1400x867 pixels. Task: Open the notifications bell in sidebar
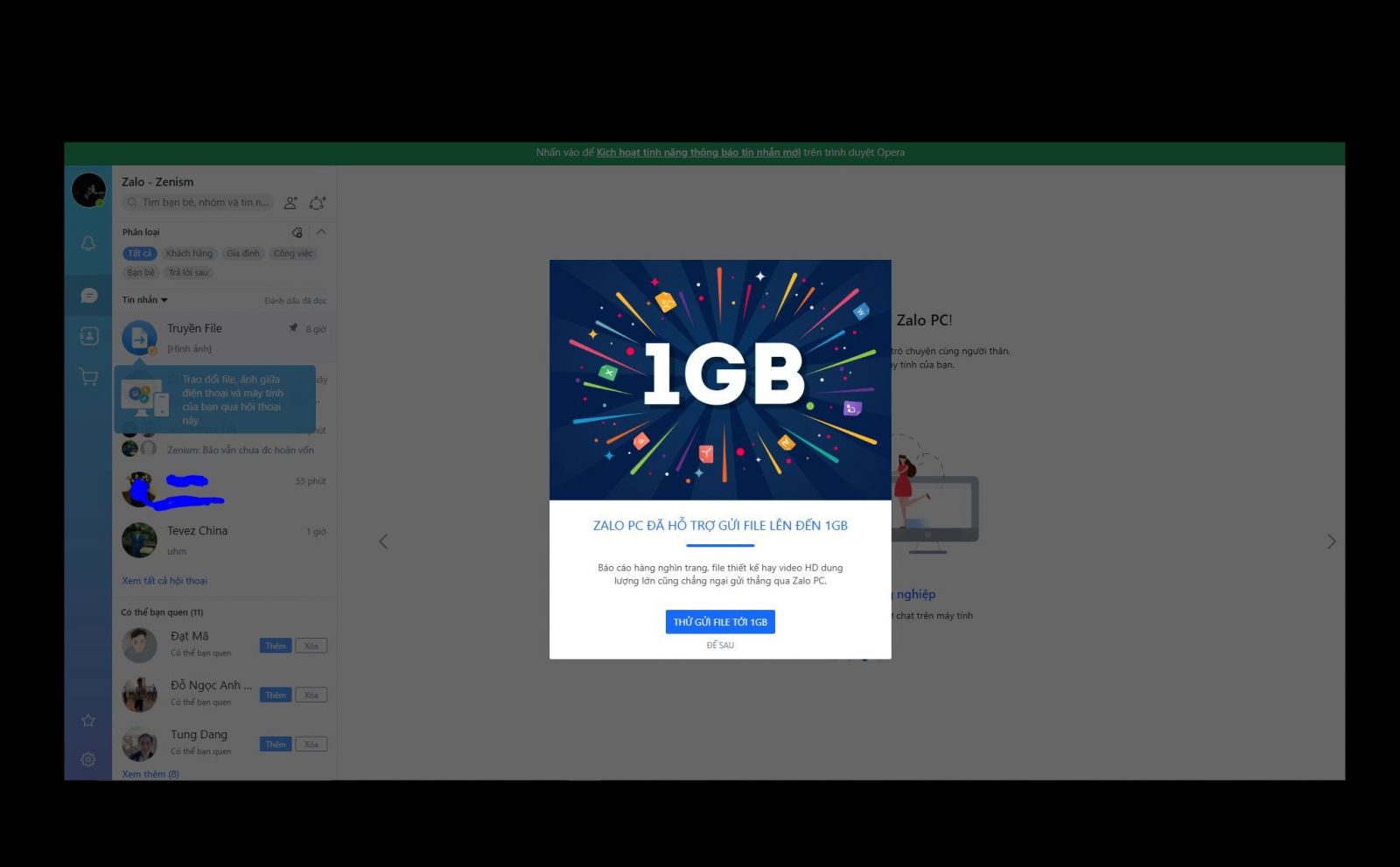(88, 243)
